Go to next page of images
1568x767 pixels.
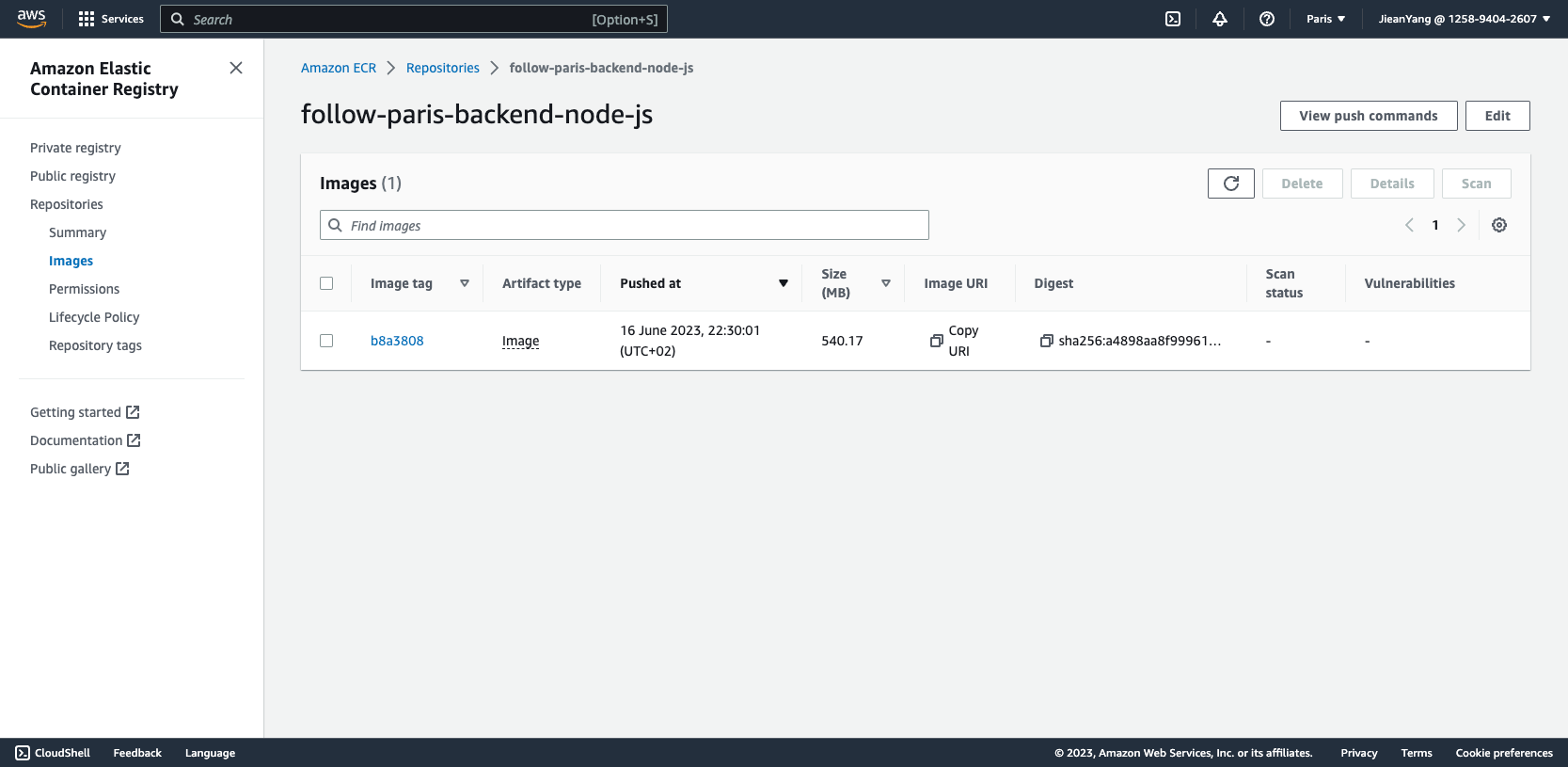(1461, 225)
